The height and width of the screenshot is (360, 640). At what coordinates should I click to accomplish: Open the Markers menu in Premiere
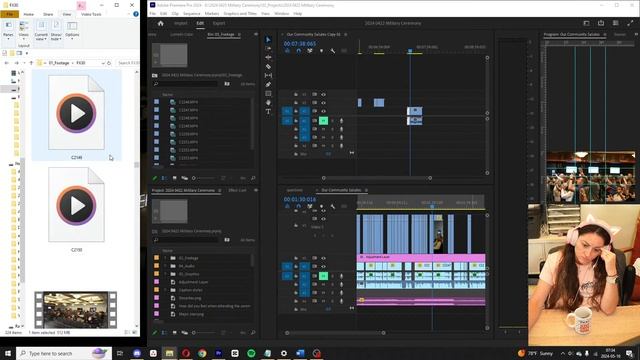212,13
